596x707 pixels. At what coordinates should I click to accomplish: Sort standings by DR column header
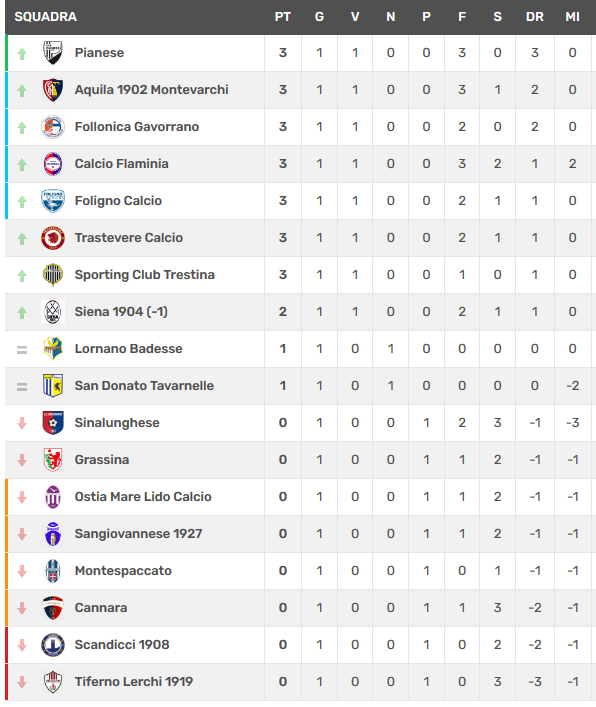pos(535,17)
